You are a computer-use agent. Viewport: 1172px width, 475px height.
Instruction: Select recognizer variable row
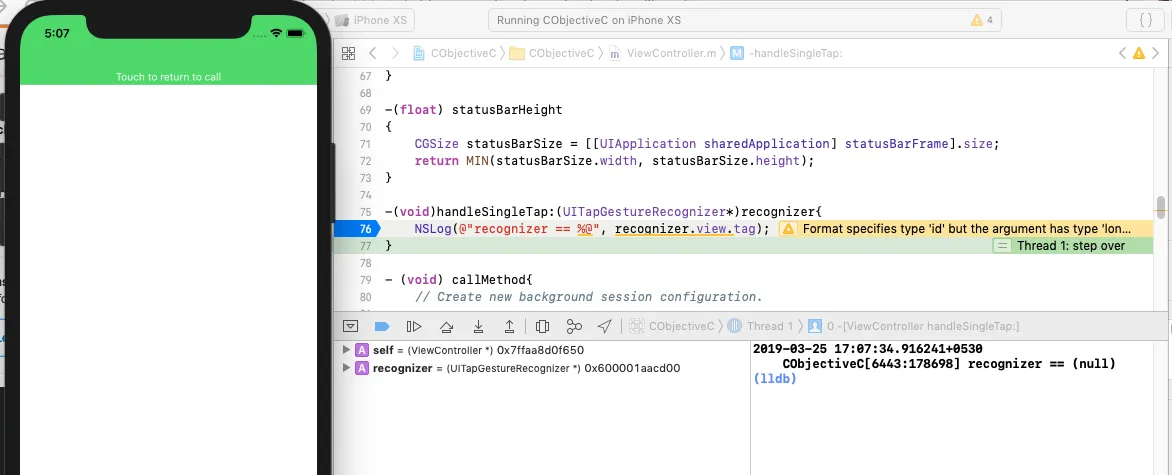click(544, 368)
